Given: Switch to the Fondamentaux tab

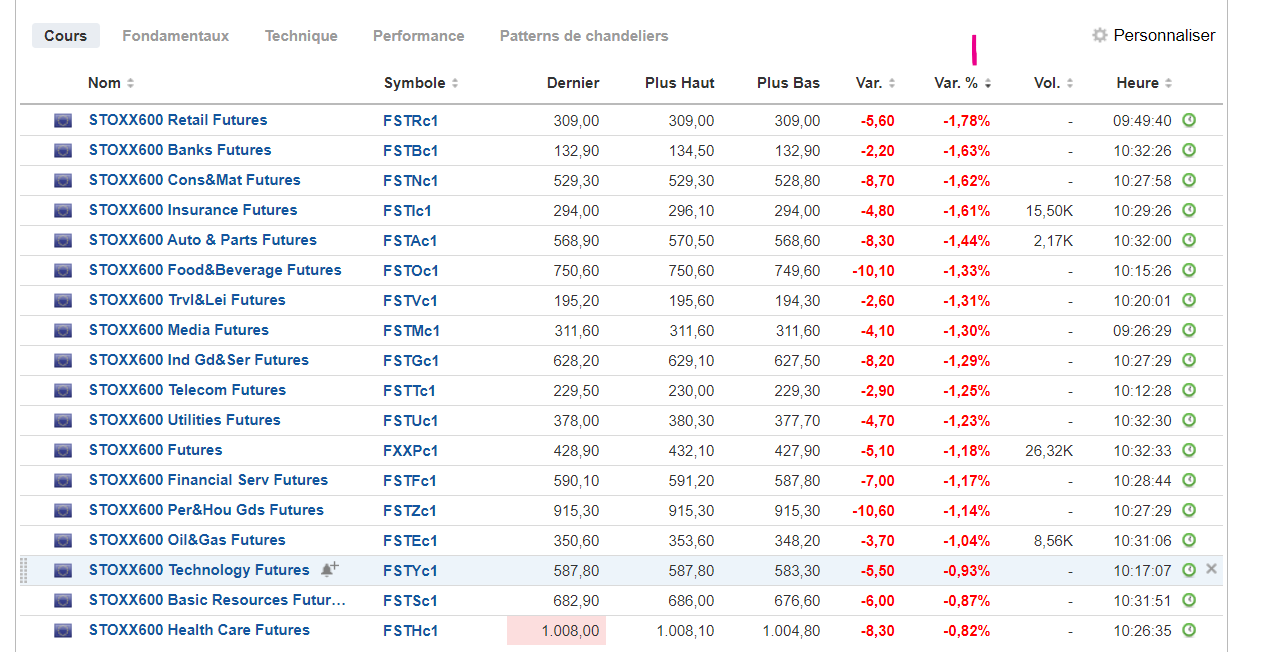Looking at the screenshot, I should point(175,36).
